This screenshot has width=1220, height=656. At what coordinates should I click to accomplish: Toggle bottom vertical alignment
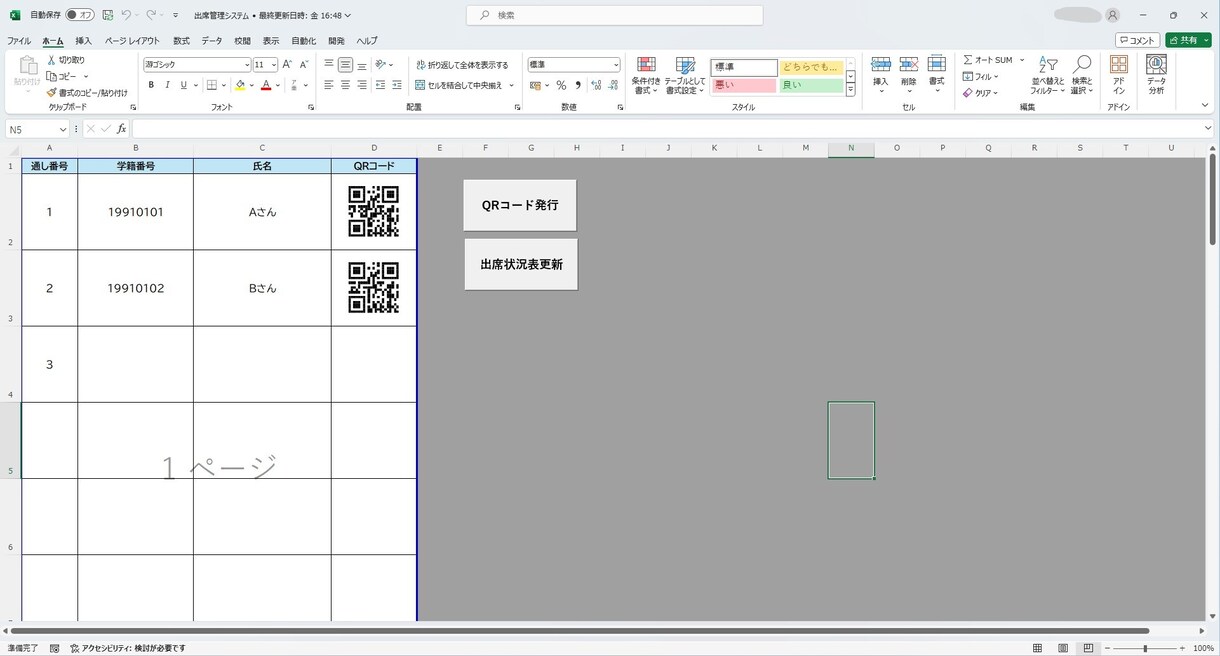click(x=362, y=64)
